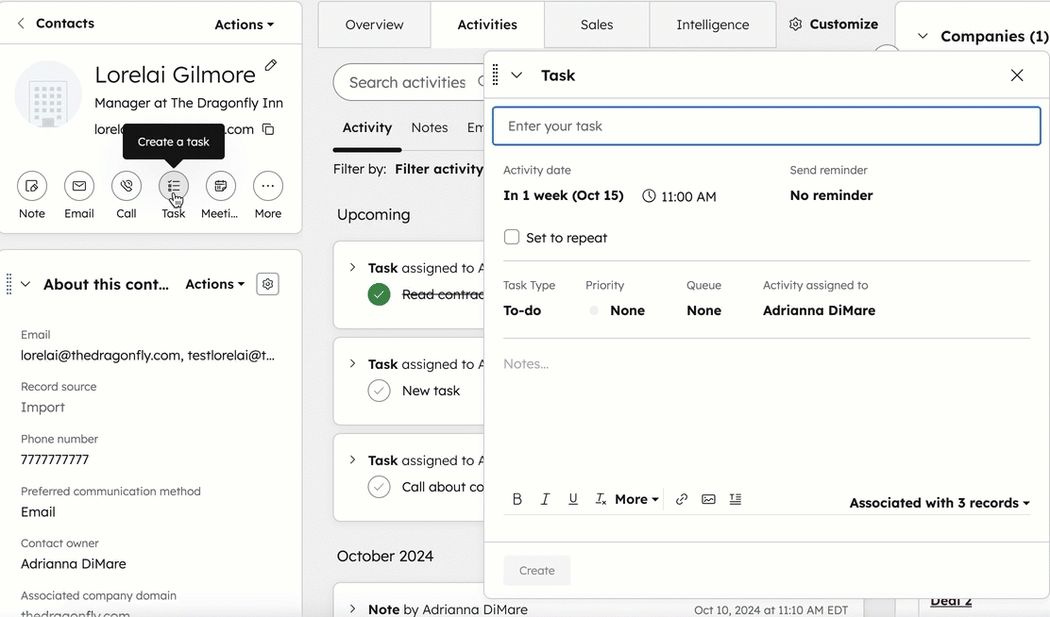Screen dimensions: 1050x617
Task: Click the Call phone icon
Action: pyautogui.click(x=126, y=186)
